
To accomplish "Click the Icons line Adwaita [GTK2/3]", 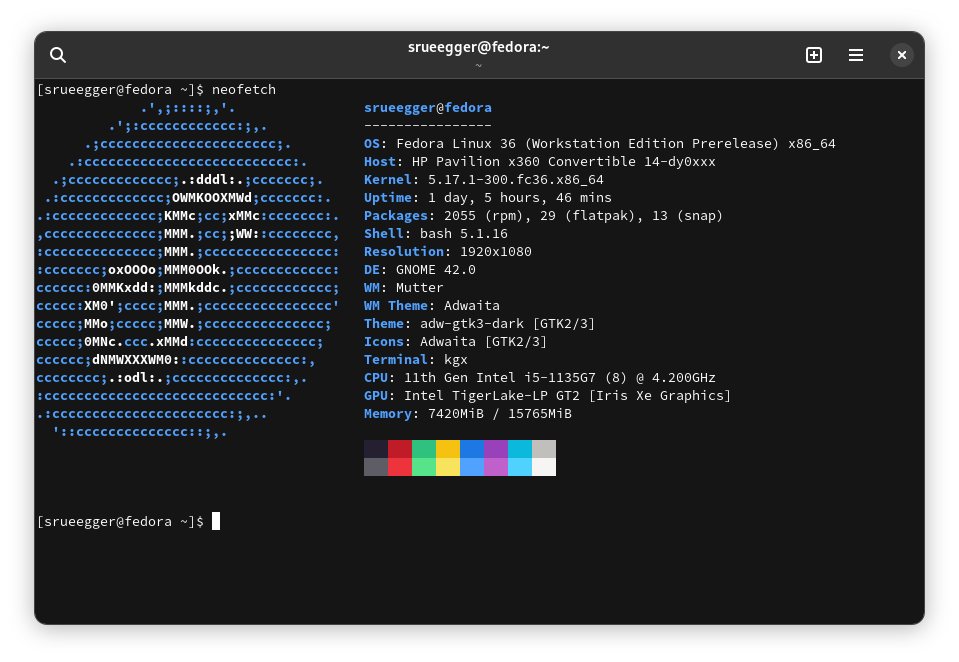I will coord(455,342).
